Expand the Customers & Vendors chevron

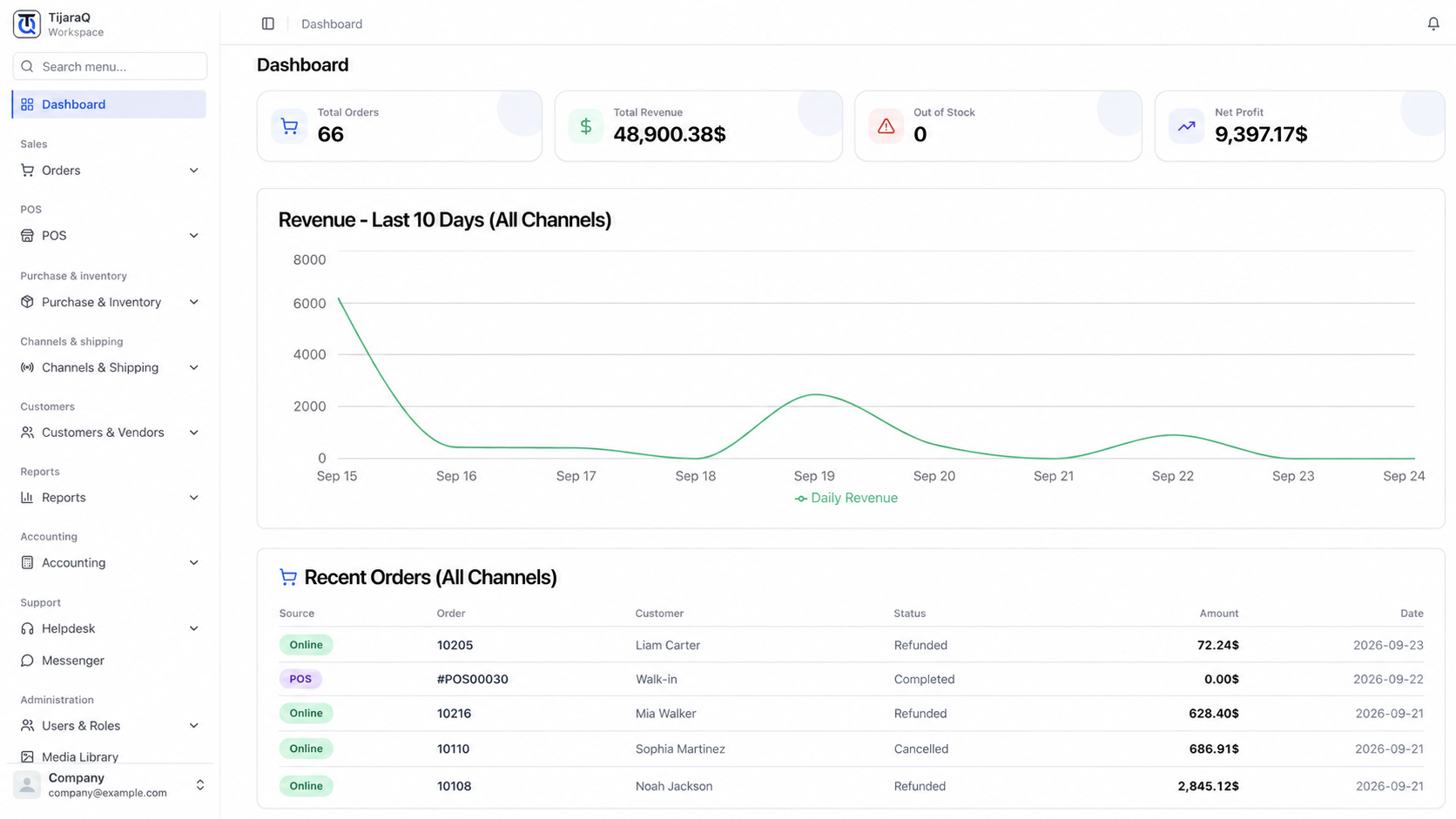193,433
